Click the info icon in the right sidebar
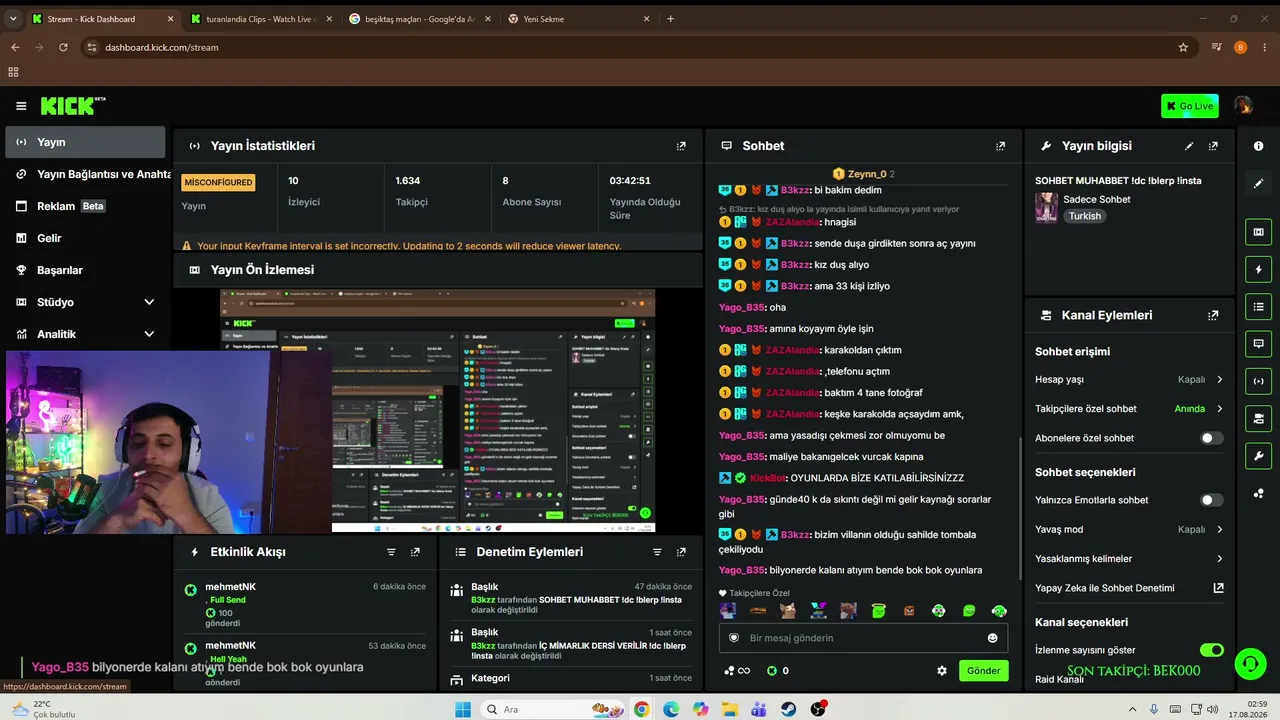This screenshot has width=1280, height=720. coord(1258,146)
